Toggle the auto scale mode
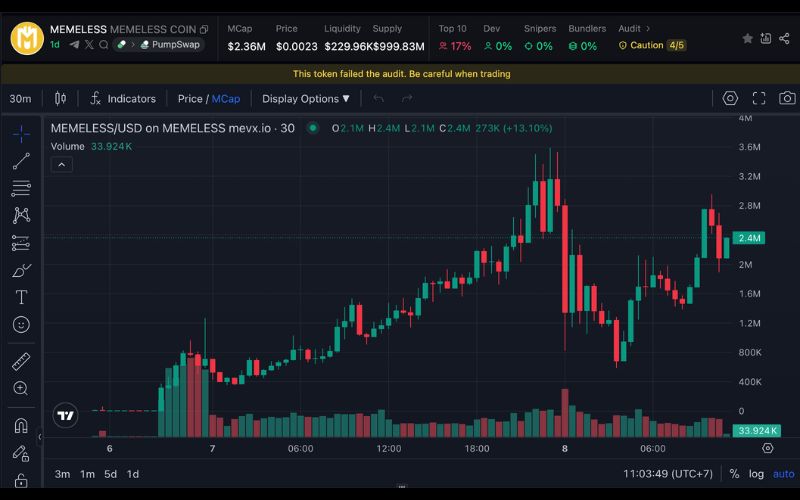This screenshot has width=800, height=500. click(784, 474)
